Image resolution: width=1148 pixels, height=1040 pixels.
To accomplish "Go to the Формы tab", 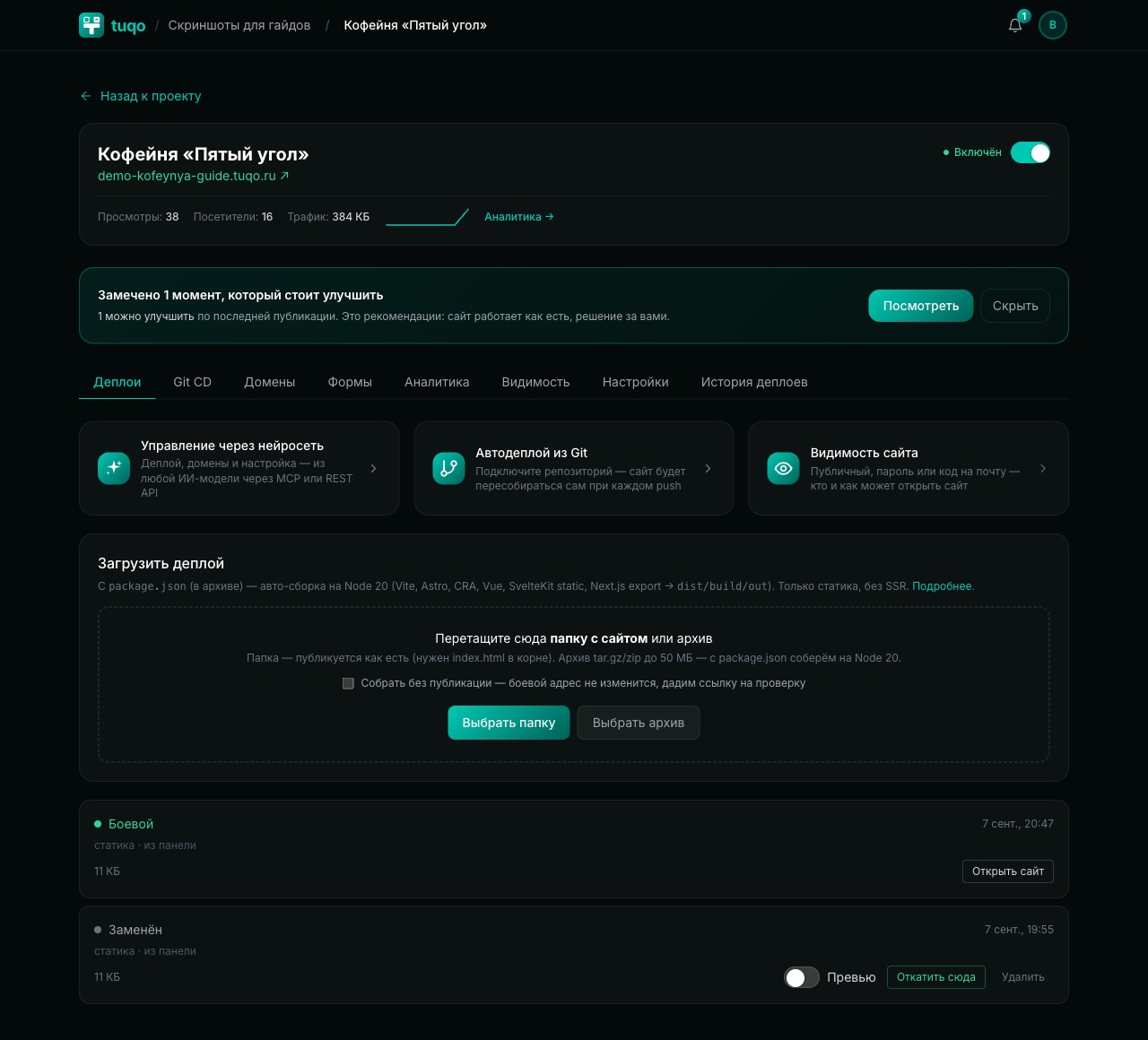I will pos(350,382).
